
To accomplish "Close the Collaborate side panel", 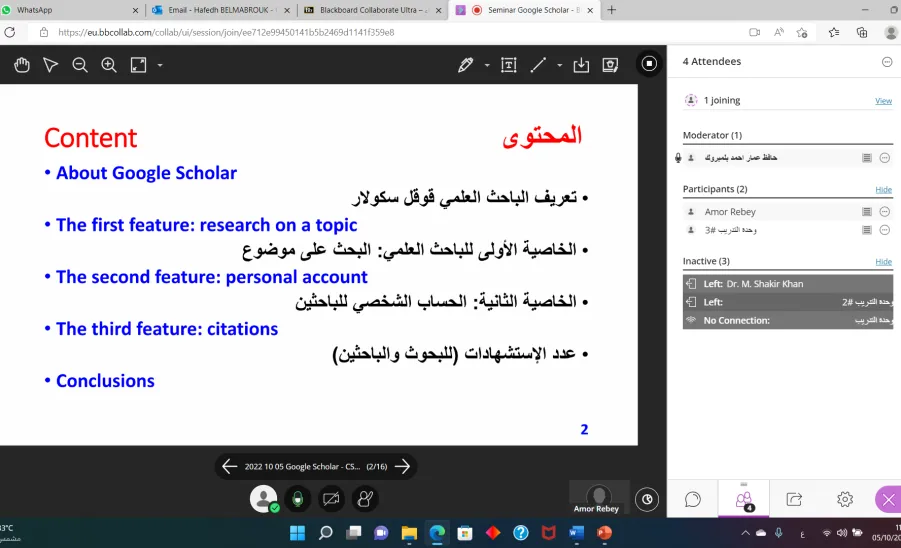I will coord(888,500).
